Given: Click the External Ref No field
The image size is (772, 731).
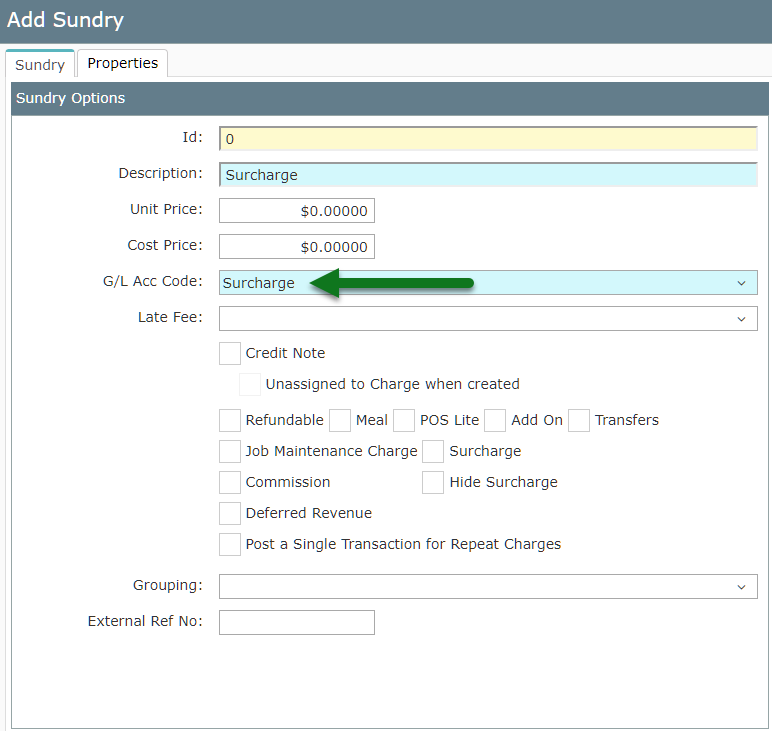Looking at the screenshot, I should (x=296, y=622).
